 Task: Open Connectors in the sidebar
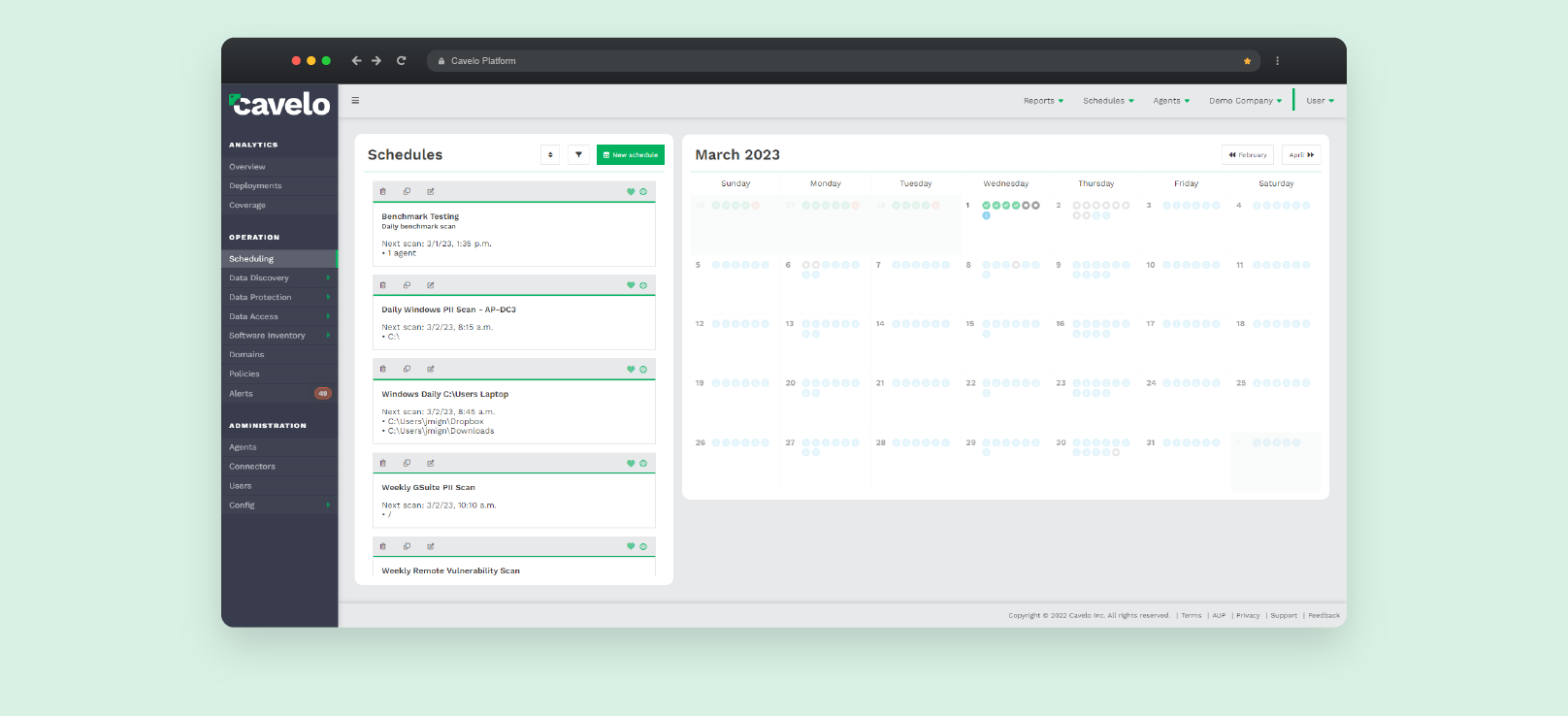pyautogui.click(x=279, y=467)
